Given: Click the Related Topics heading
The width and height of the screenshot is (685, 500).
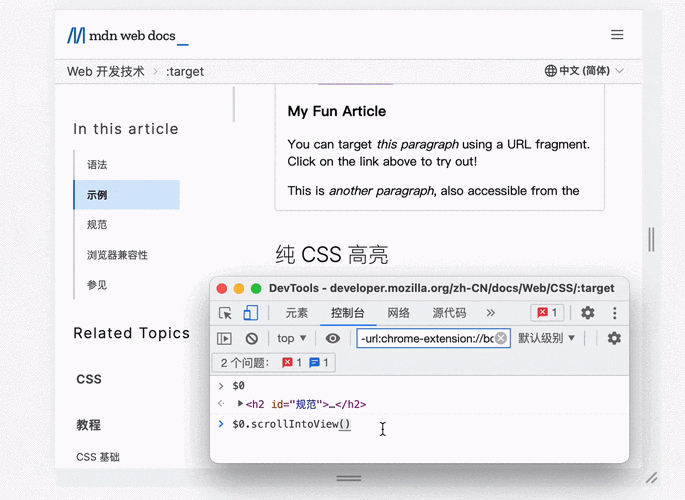Looking at the screenshot, I should pos(131,333).
